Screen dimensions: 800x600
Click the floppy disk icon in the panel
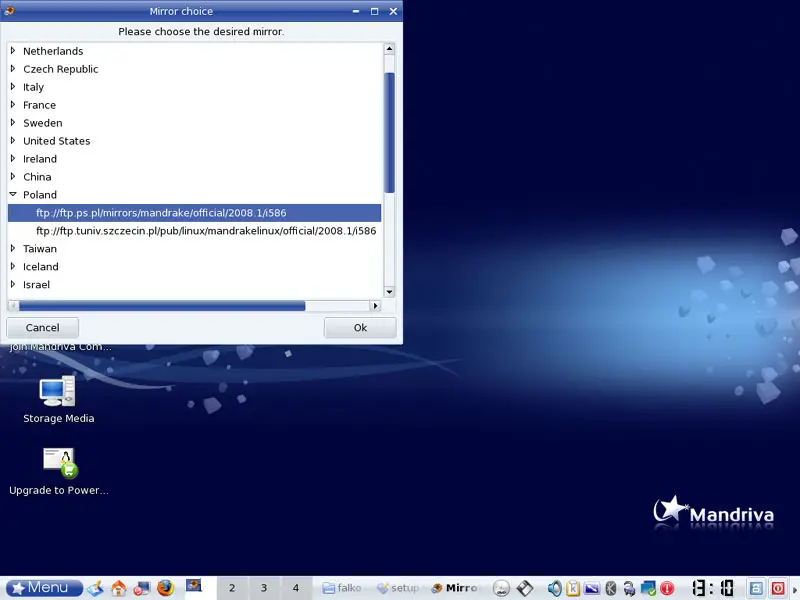tap(524, 588)
